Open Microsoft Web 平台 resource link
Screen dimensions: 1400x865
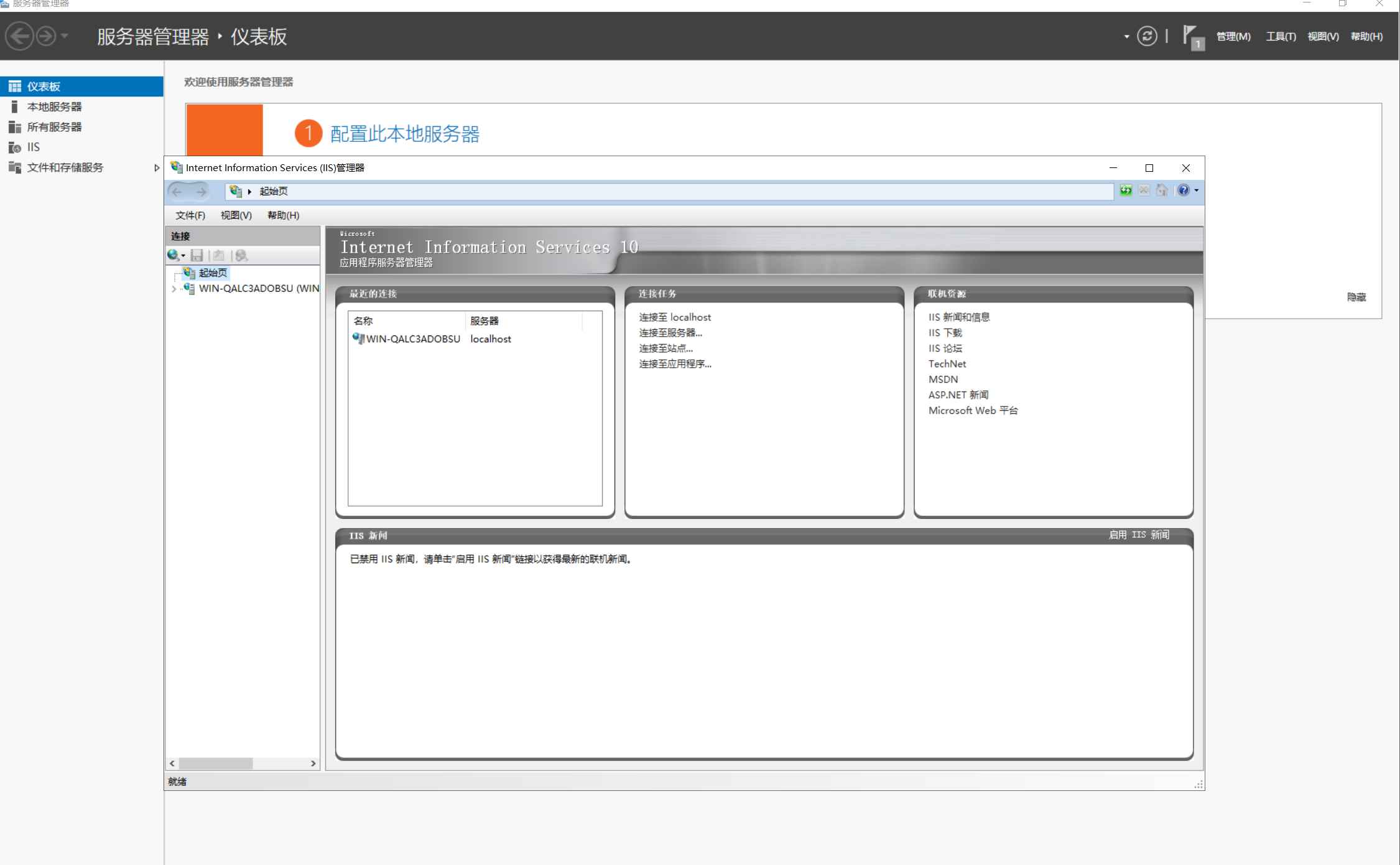point(973,411)
